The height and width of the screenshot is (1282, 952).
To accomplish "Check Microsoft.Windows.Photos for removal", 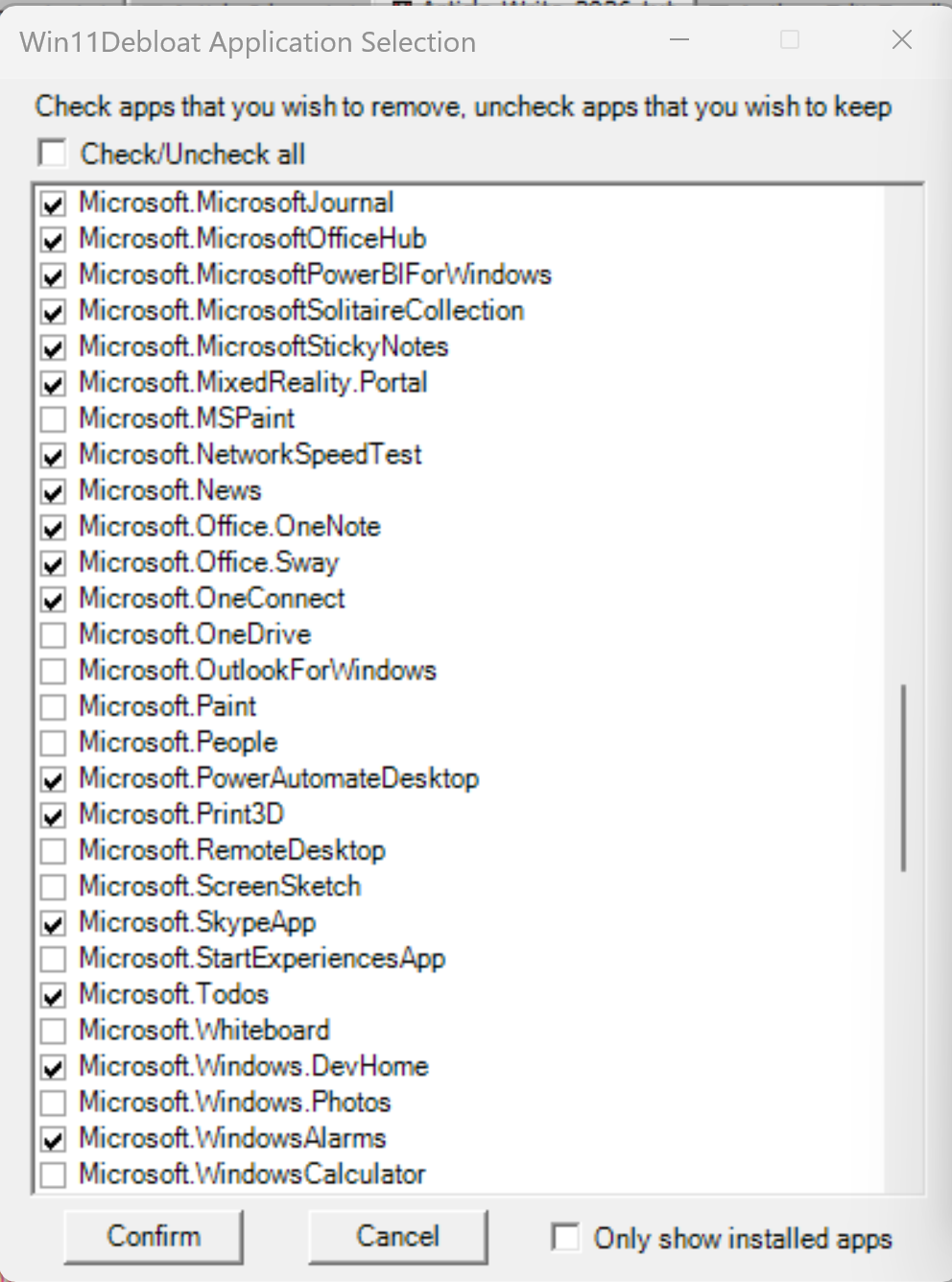I will [54, 1104].
